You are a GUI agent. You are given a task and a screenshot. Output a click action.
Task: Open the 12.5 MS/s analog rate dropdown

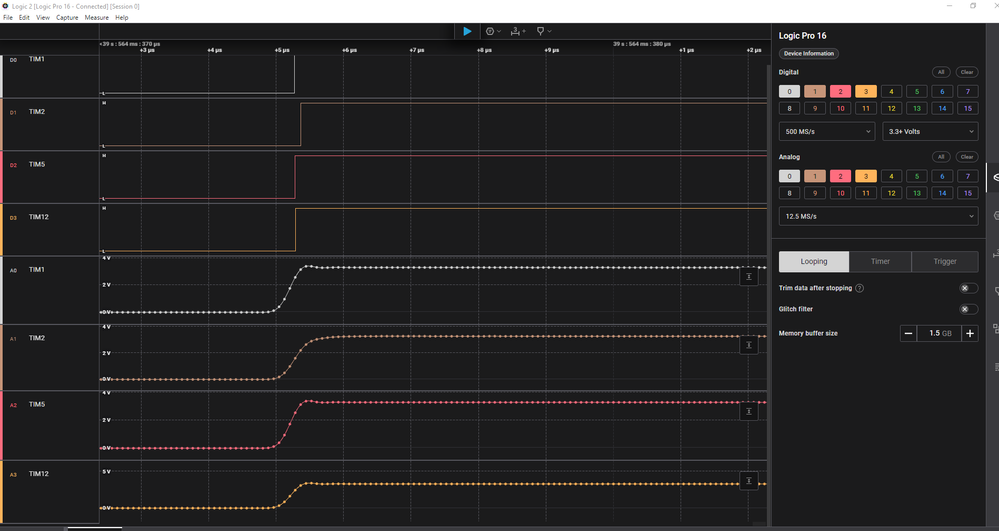[878, 216]
